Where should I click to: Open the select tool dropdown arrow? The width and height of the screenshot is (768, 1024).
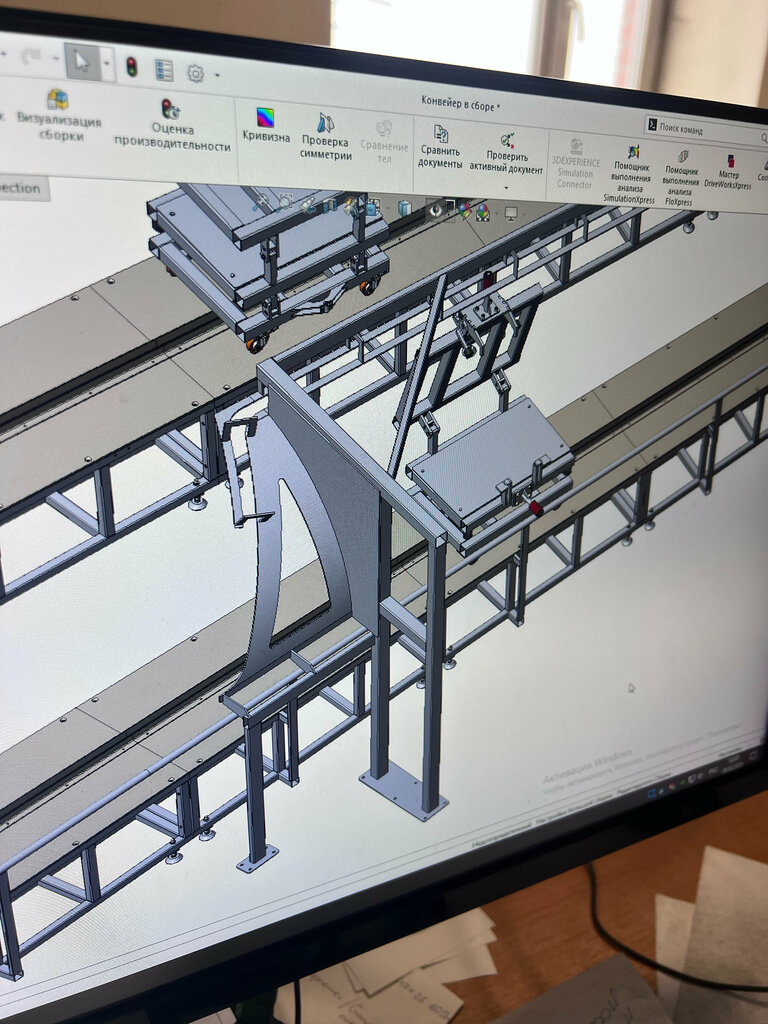108,65
